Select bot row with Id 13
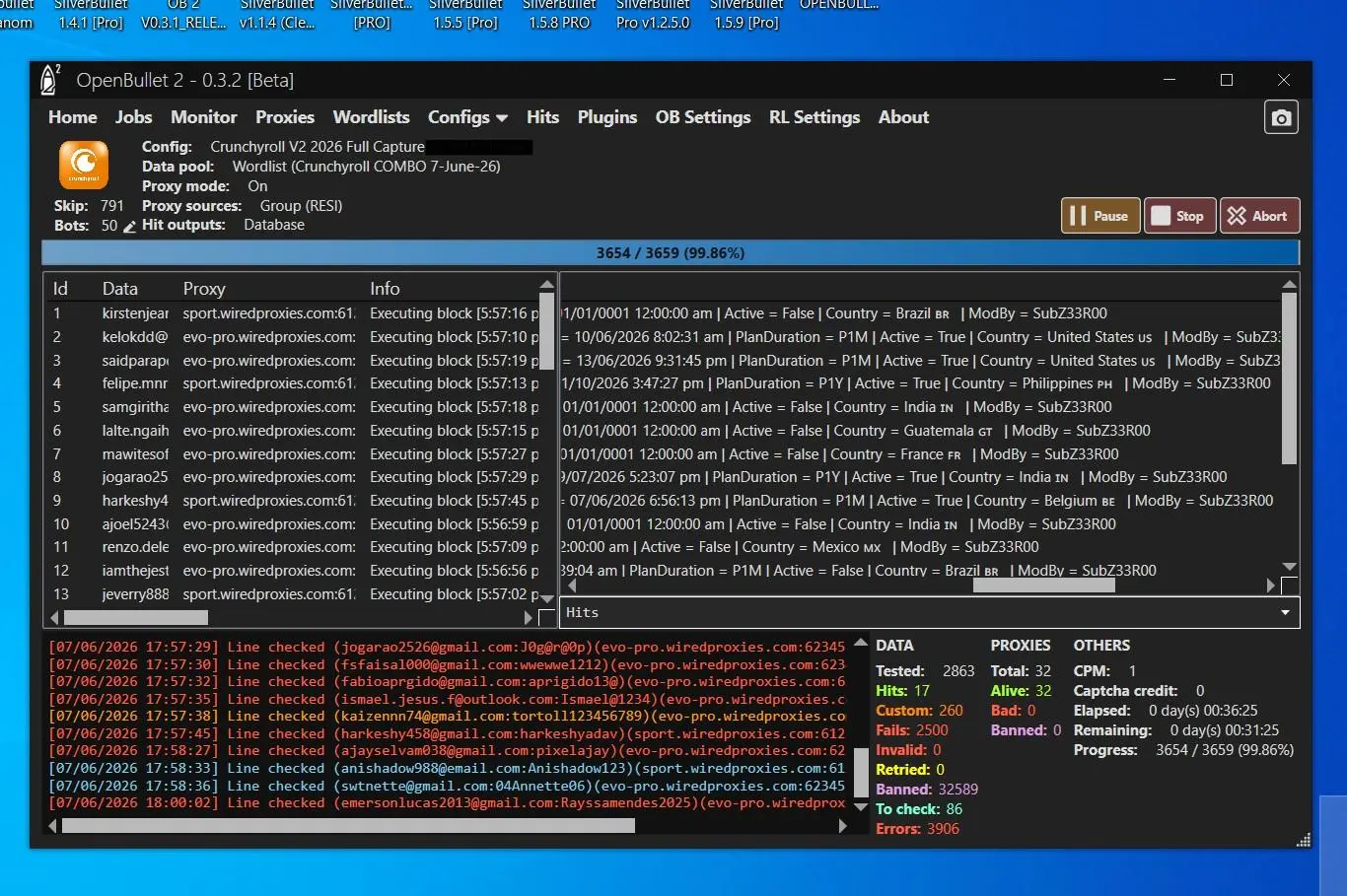1347x896 pixels. pyautogui.click(x=294, y=594)
